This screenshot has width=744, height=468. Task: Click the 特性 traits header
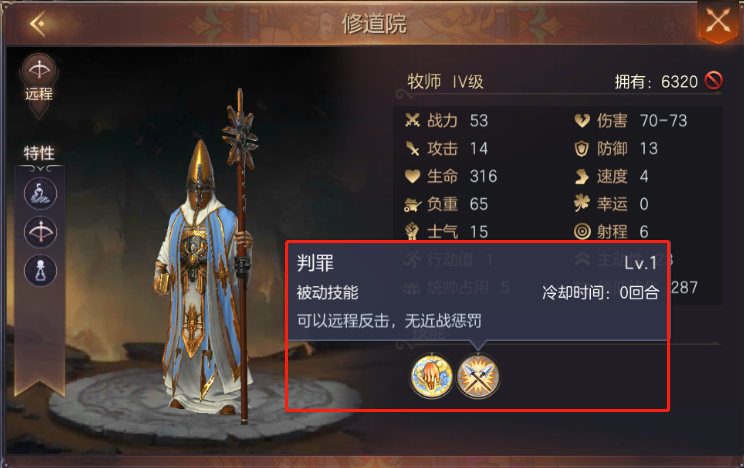point(39,153)
